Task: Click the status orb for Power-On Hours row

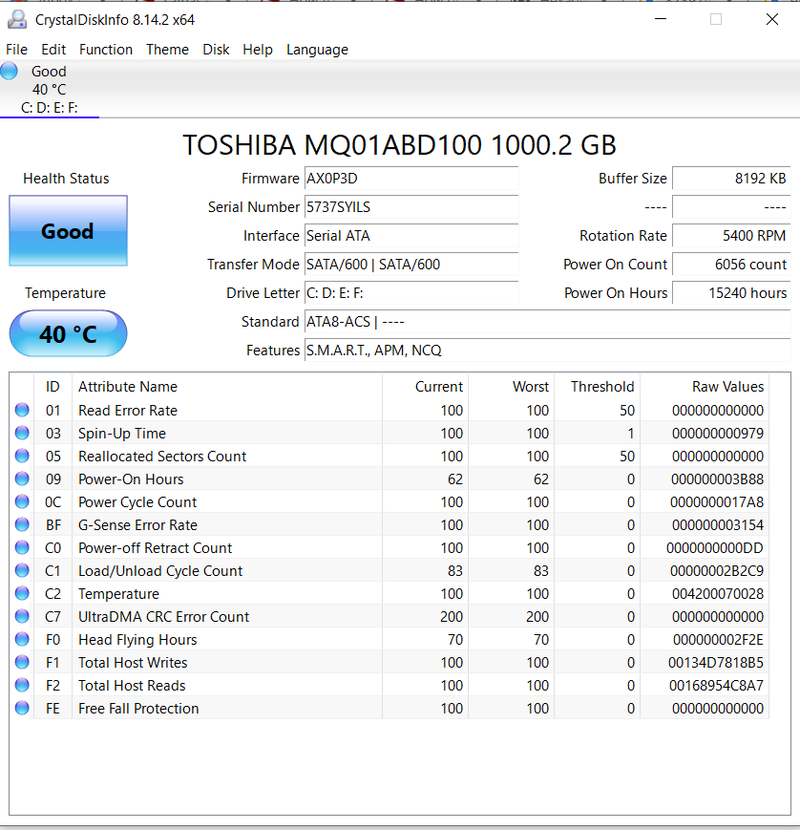Action: pos(22,479)
